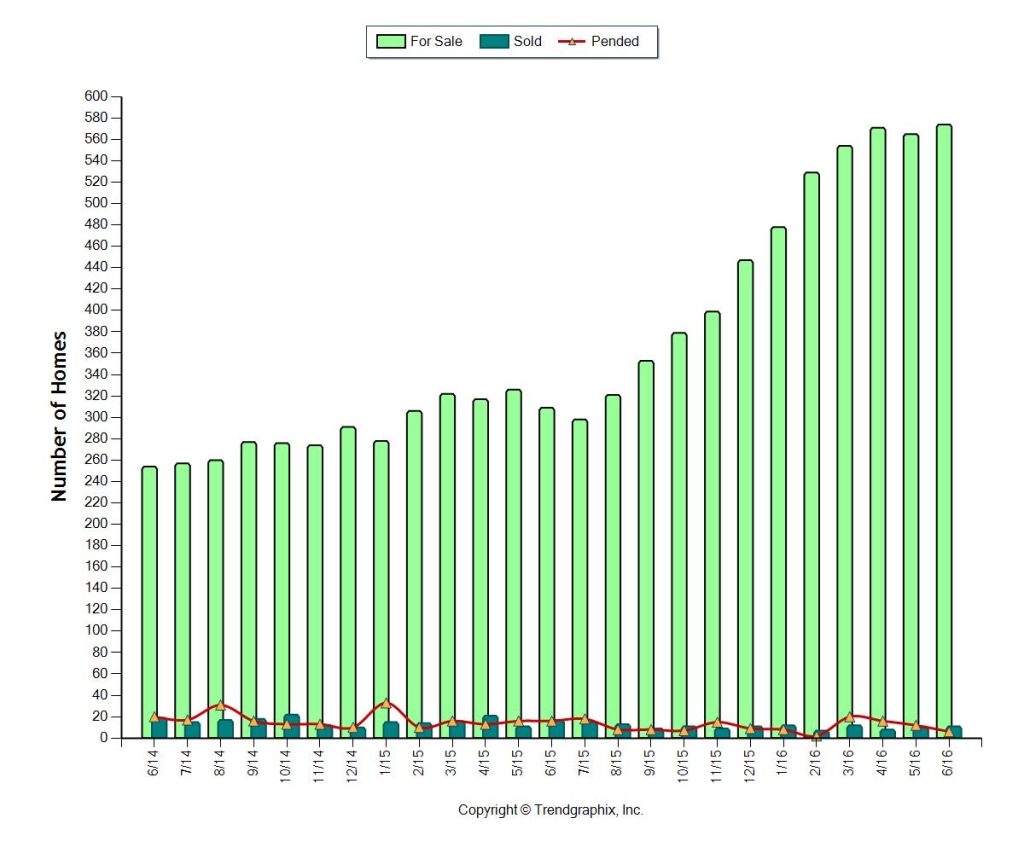Image resolution: width=1024 pixels, height=853 pixels.
Task: Click the 8/14 Pended triangle marker
Action: [220, 705]
